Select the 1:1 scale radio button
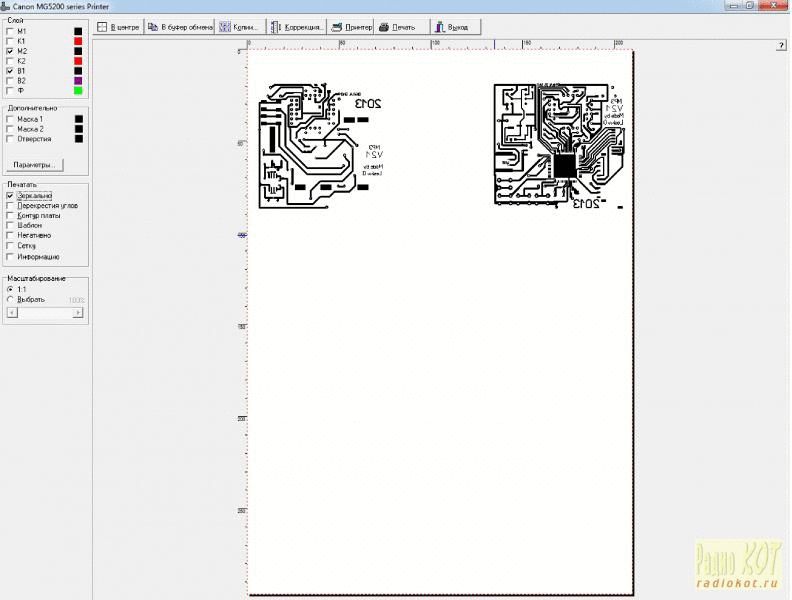Viewport: 792px width, 600px height. [x=10, y=289]
